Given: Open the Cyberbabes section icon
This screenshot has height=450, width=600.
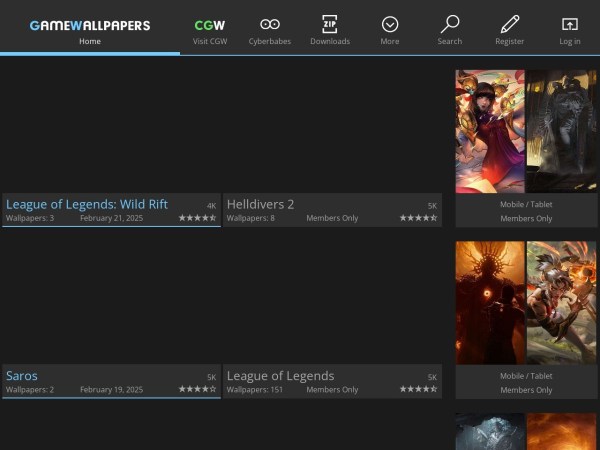Looking at the screenshot, I should click(x=270, y=25).
